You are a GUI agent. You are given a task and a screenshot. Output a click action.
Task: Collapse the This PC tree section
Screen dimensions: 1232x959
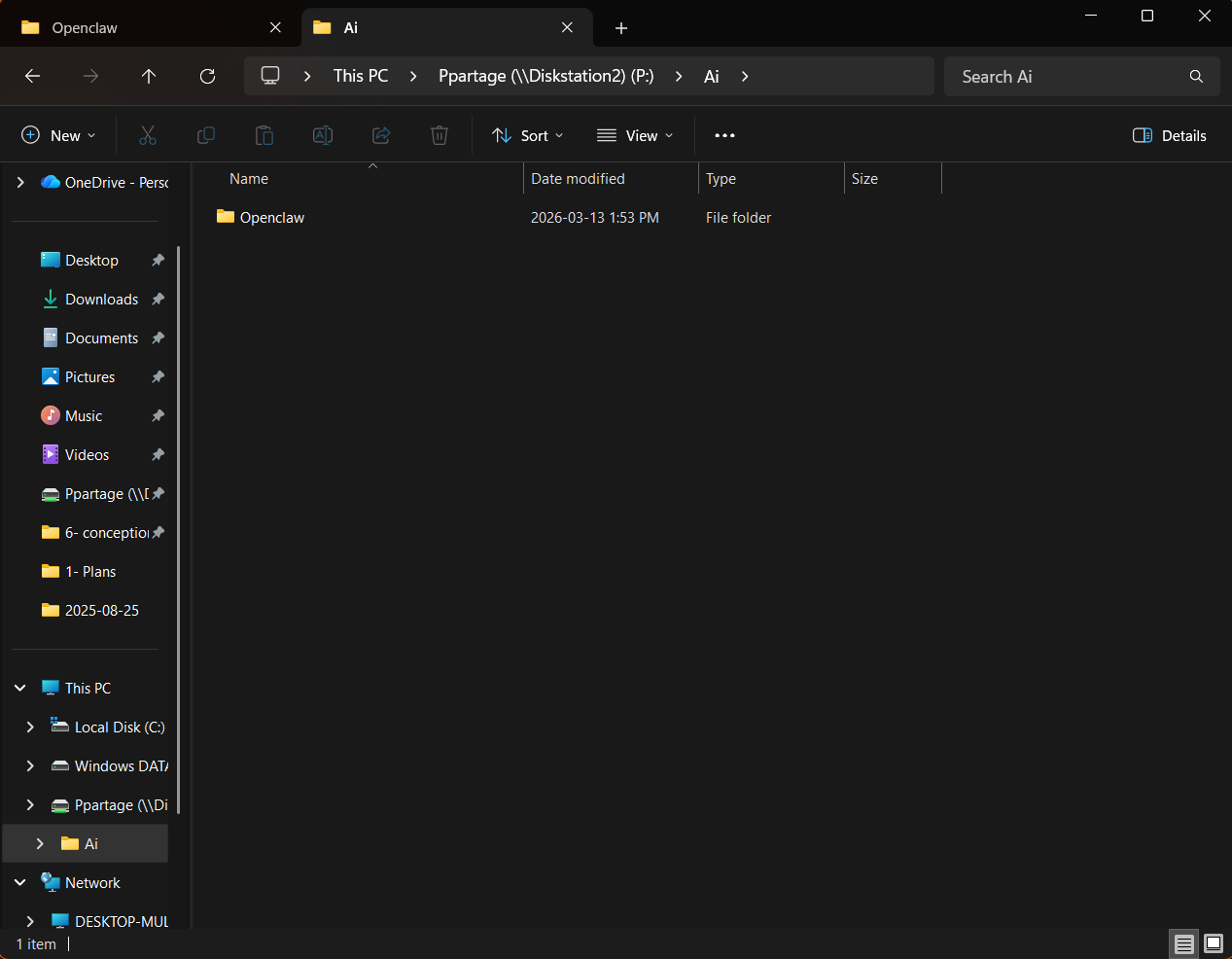[20, 689]
